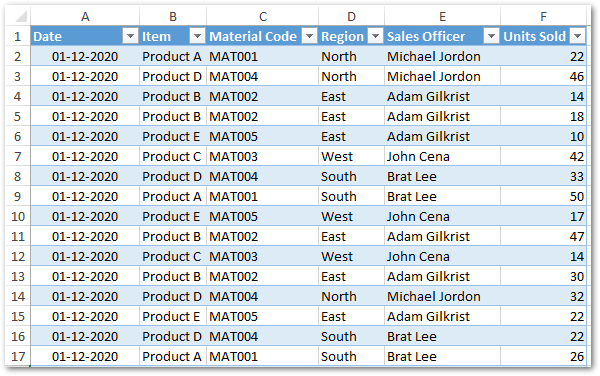Select row 5 header
600x376 pixels.
click(x=18, y=116)
